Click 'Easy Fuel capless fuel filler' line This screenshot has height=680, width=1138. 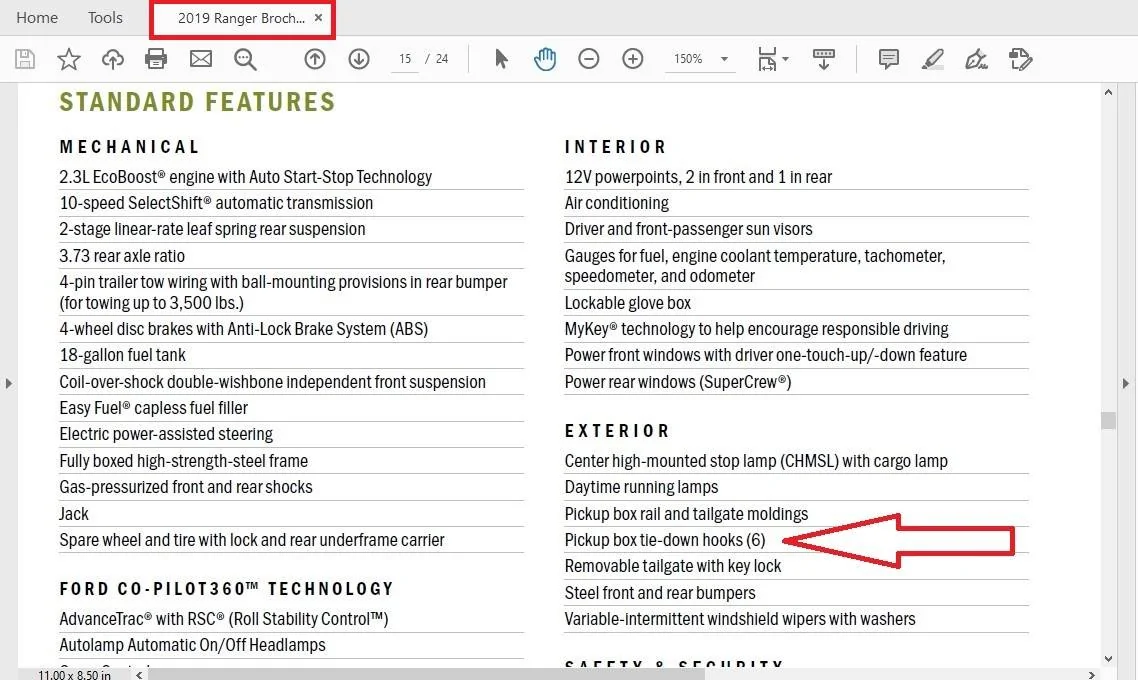coord(154,408)
